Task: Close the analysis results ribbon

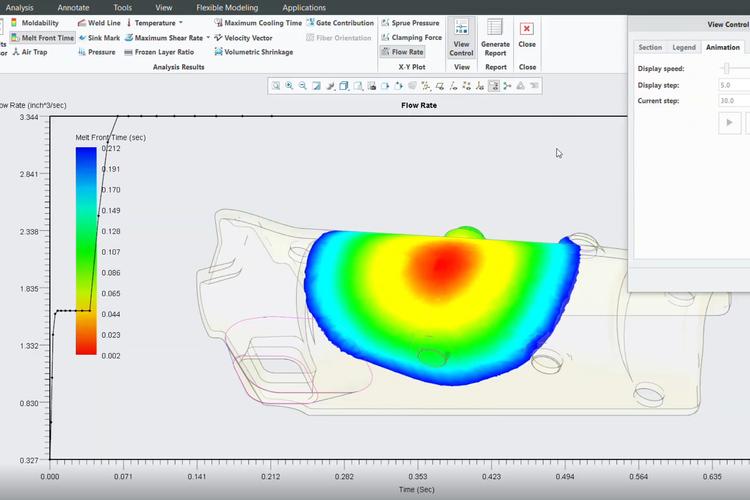Action: 527,36
